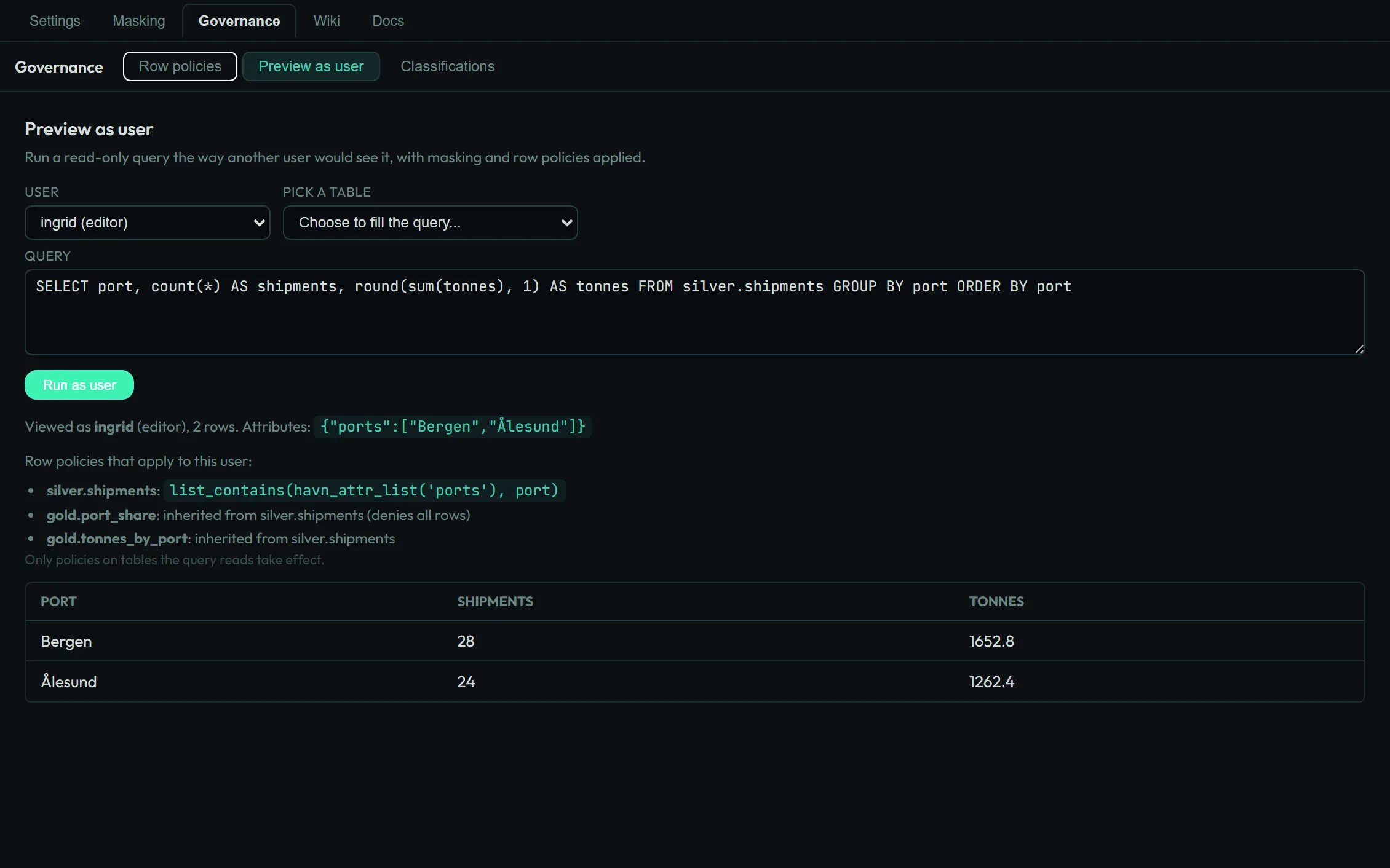
Task: Open the Wiki tab
Action: click(x=327, y=21)
